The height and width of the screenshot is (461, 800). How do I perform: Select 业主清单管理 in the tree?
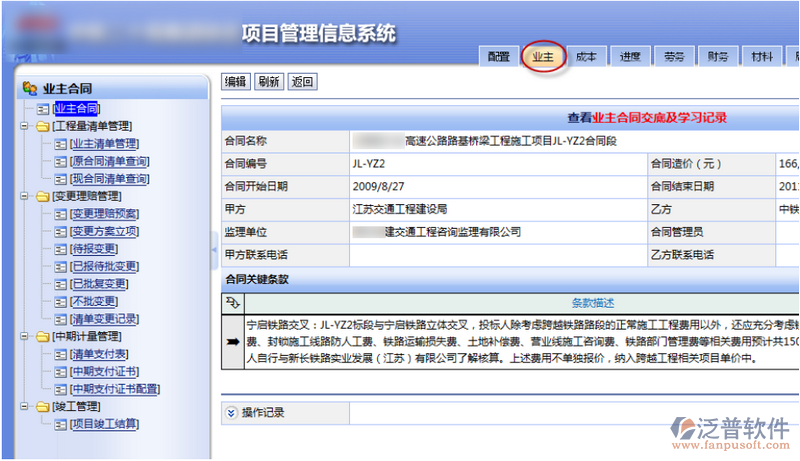(x=104, y=144)
